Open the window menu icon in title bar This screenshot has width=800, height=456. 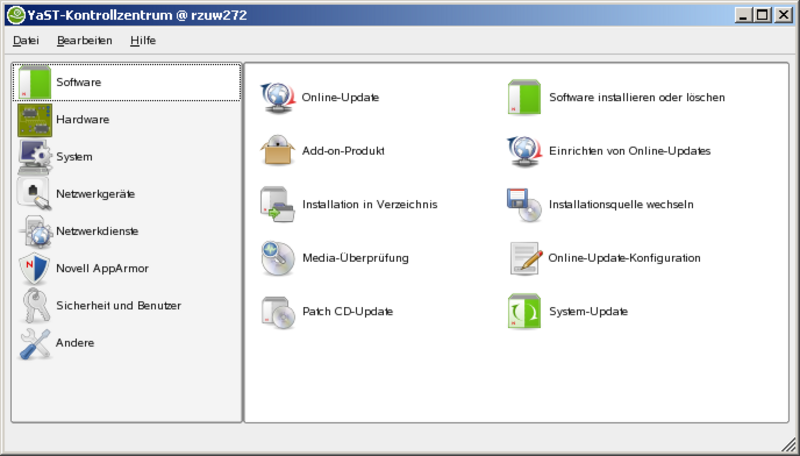[x=15, y=15]
